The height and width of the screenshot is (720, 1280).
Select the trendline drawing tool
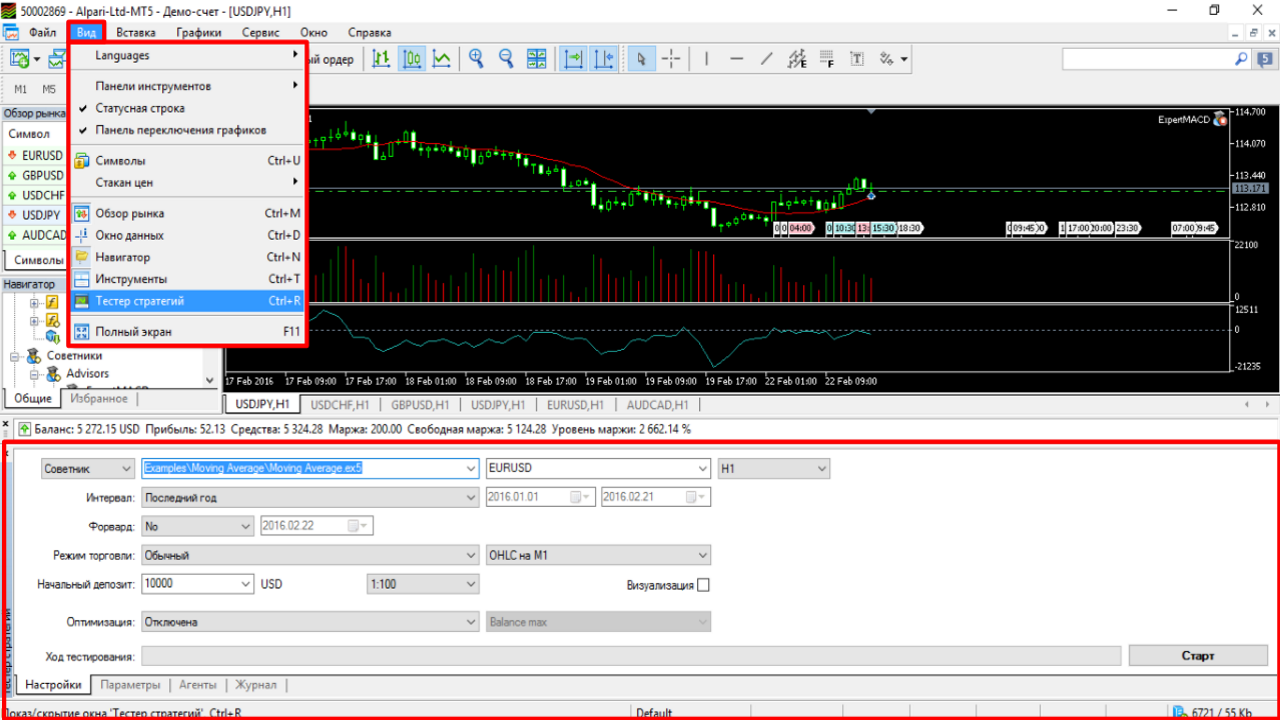click(x=767, y=59)
